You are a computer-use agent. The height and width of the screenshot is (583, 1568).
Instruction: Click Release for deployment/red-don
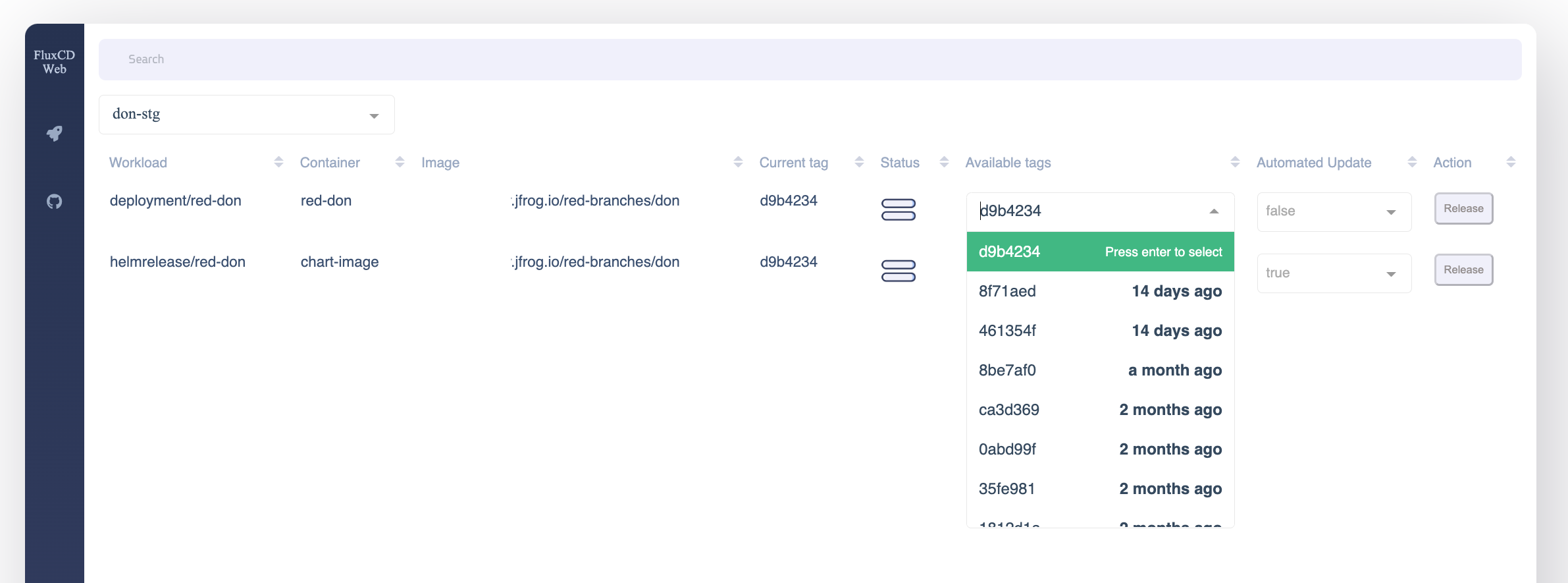tap(1463, 209)
